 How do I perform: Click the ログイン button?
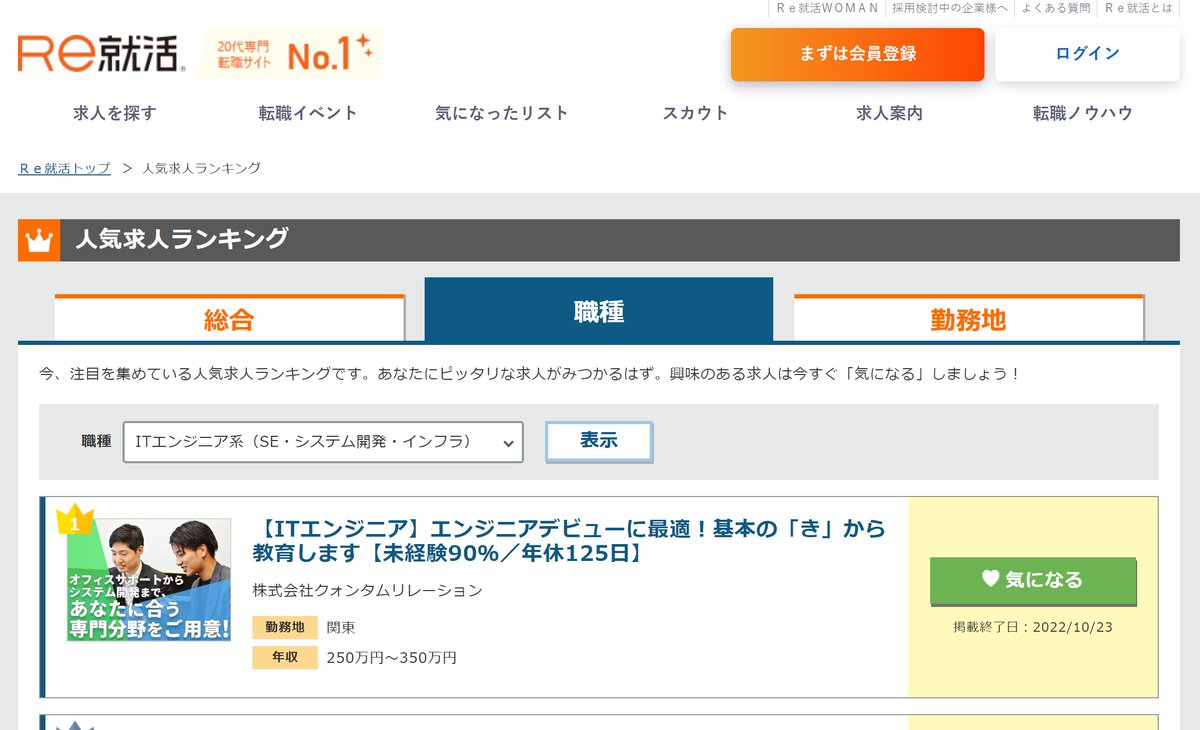[x=1088, y=54]
